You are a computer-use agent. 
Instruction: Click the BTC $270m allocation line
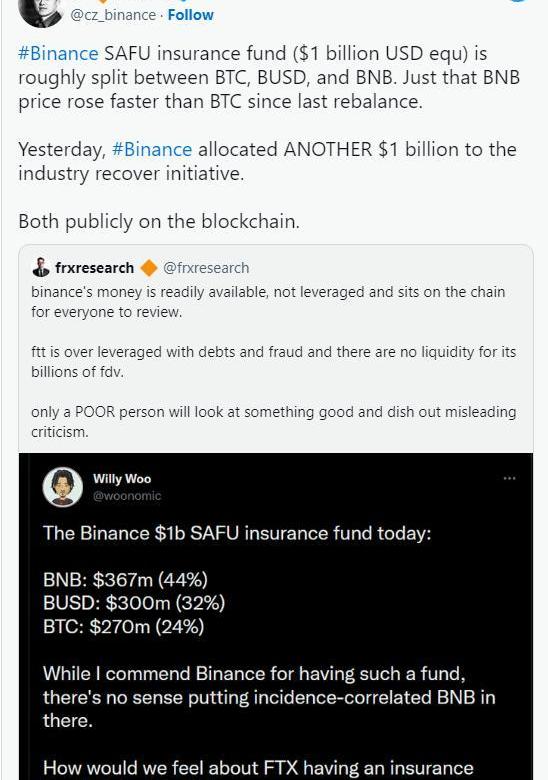tap(123, 626)
